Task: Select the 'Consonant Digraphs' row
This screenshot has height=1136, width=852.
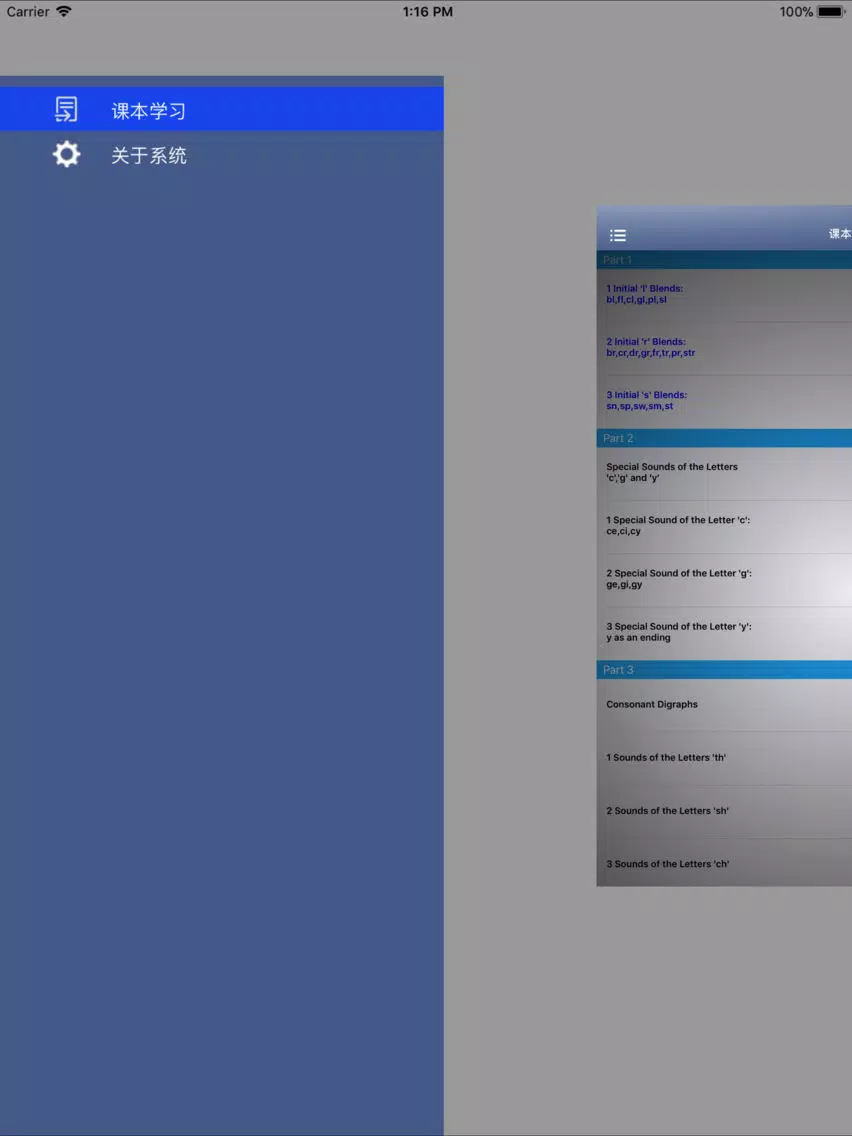Action: click(x=724, y=705)
